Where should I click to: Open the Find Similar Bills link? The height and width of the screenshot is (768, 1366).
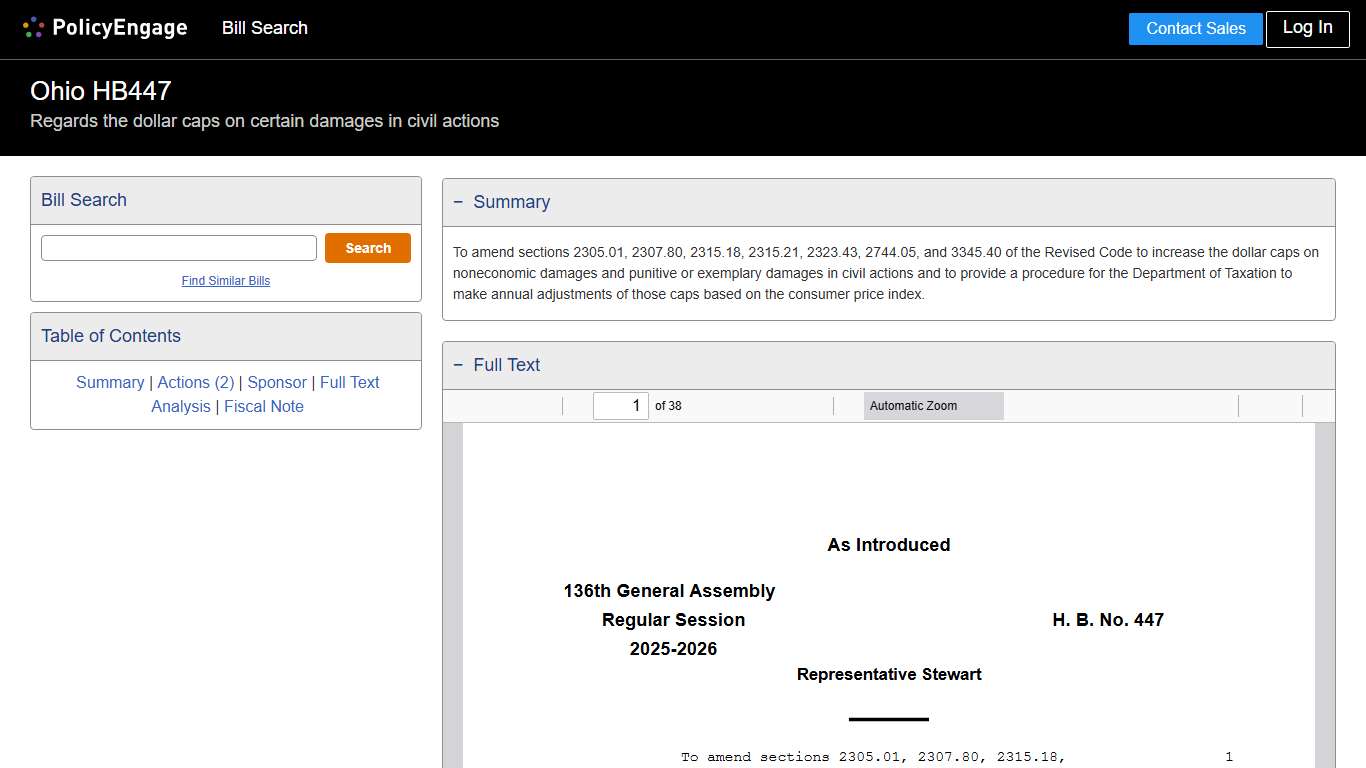tap(225, 281)
